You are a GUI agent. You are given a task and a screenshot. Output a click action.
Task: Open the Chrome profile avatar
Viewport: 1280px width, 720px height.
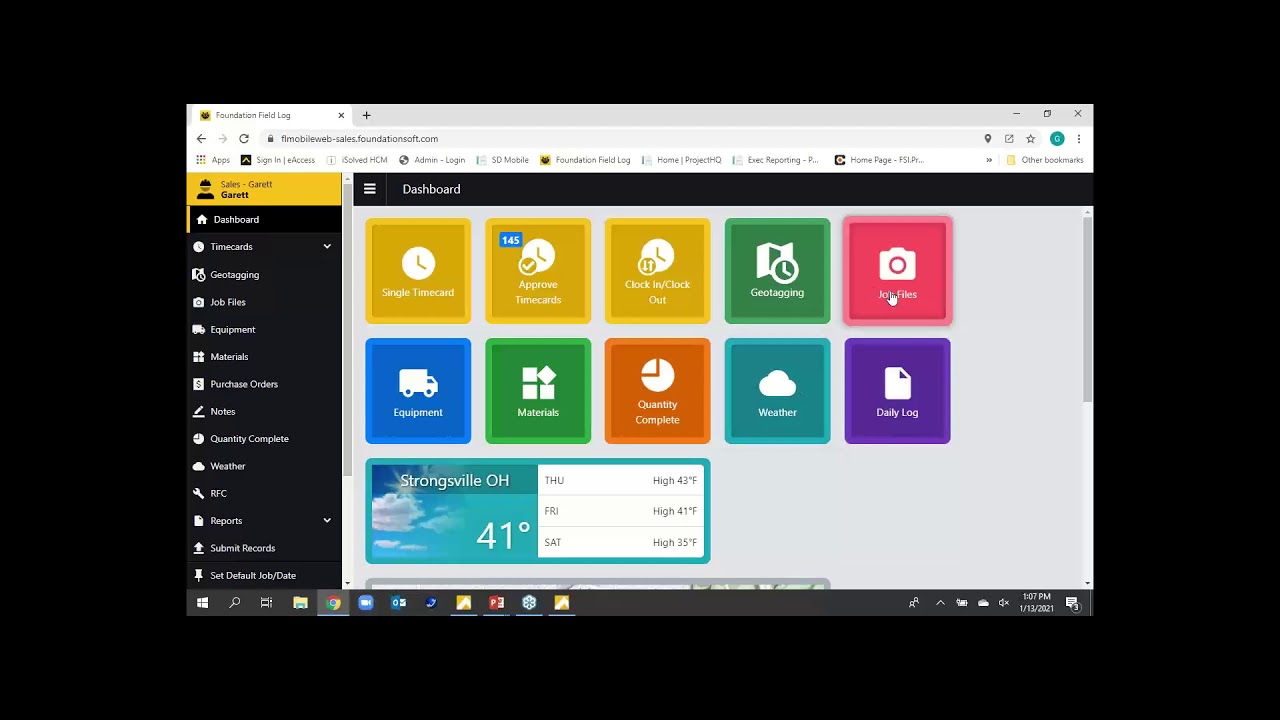coord(1057,139)
